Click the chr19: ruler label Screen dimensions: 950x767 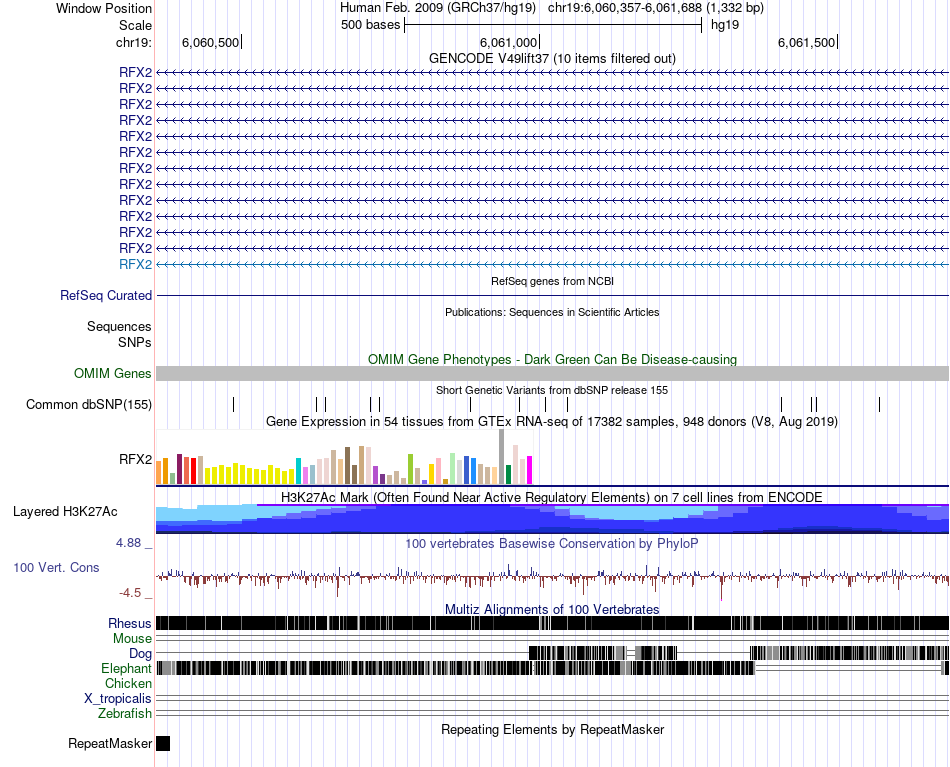(134, 42)
